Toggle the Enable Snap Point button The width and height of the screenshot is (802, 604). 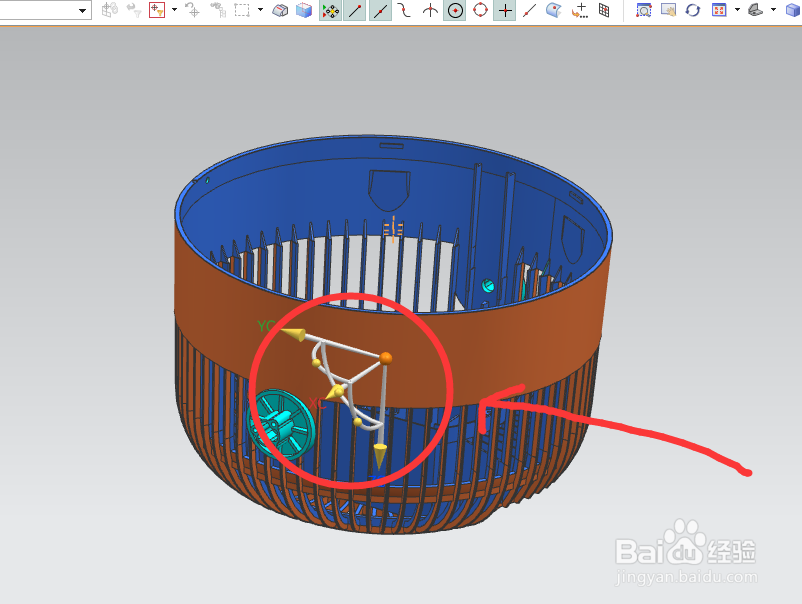click(330, 11)
